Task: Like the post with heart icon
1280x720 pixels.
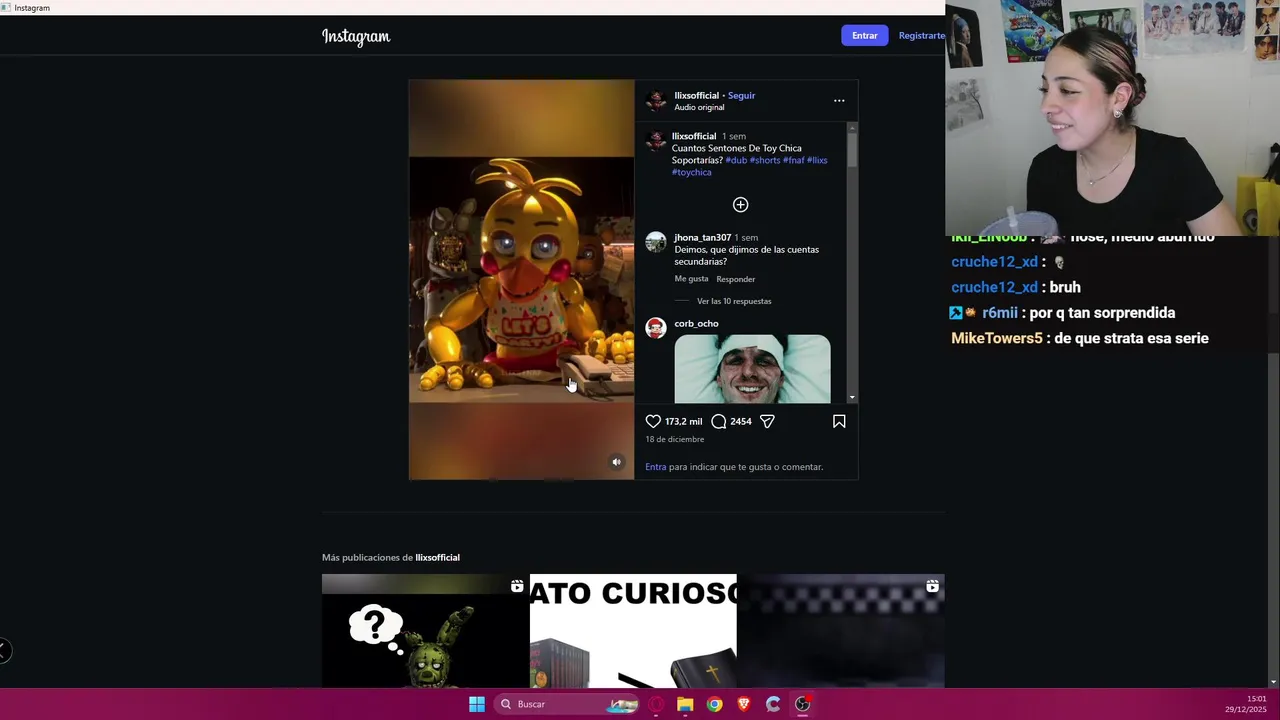Action: 653,421
